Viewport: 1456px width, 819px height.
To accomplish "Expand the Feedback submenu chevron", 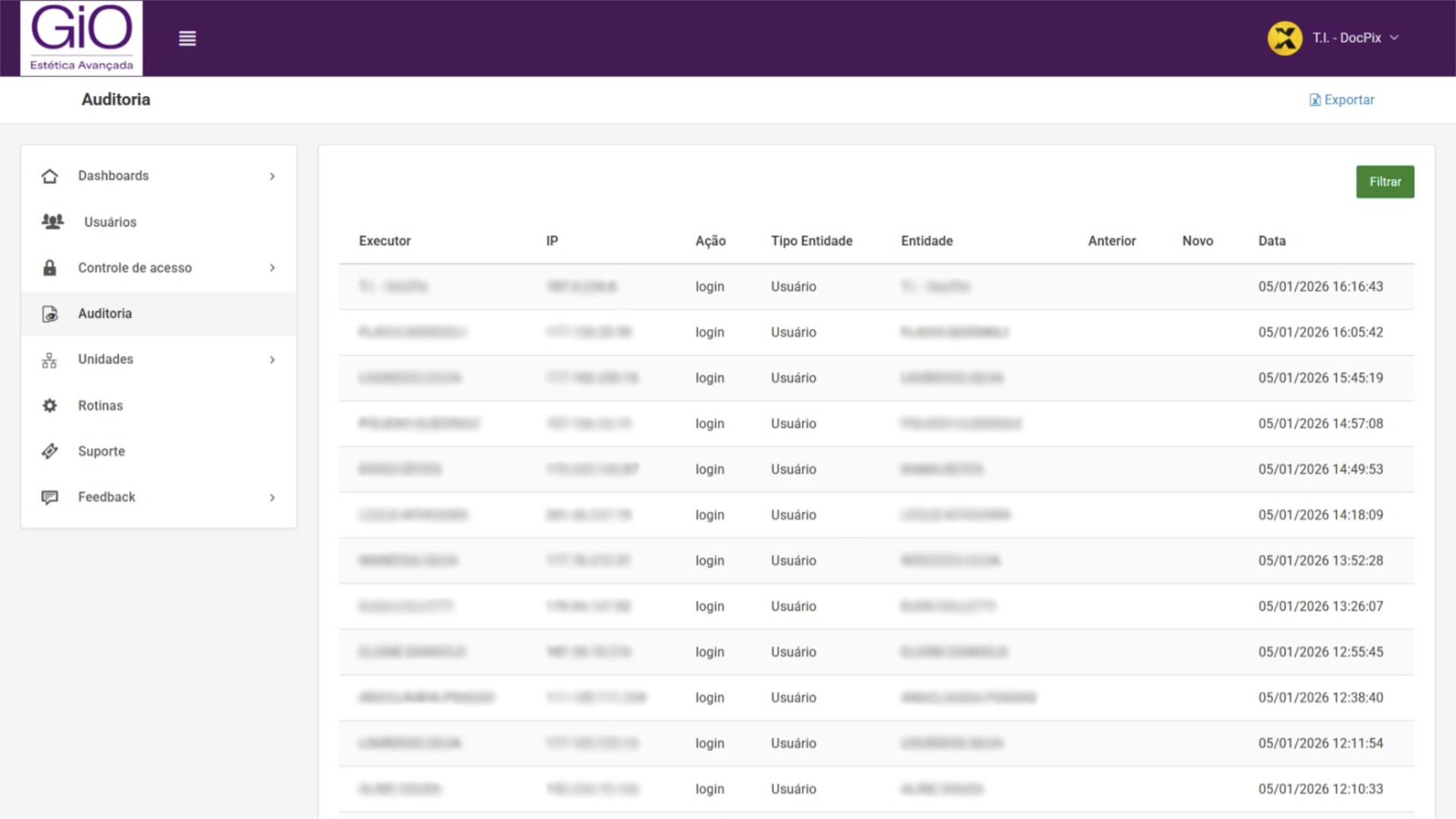I will (272, 498).
